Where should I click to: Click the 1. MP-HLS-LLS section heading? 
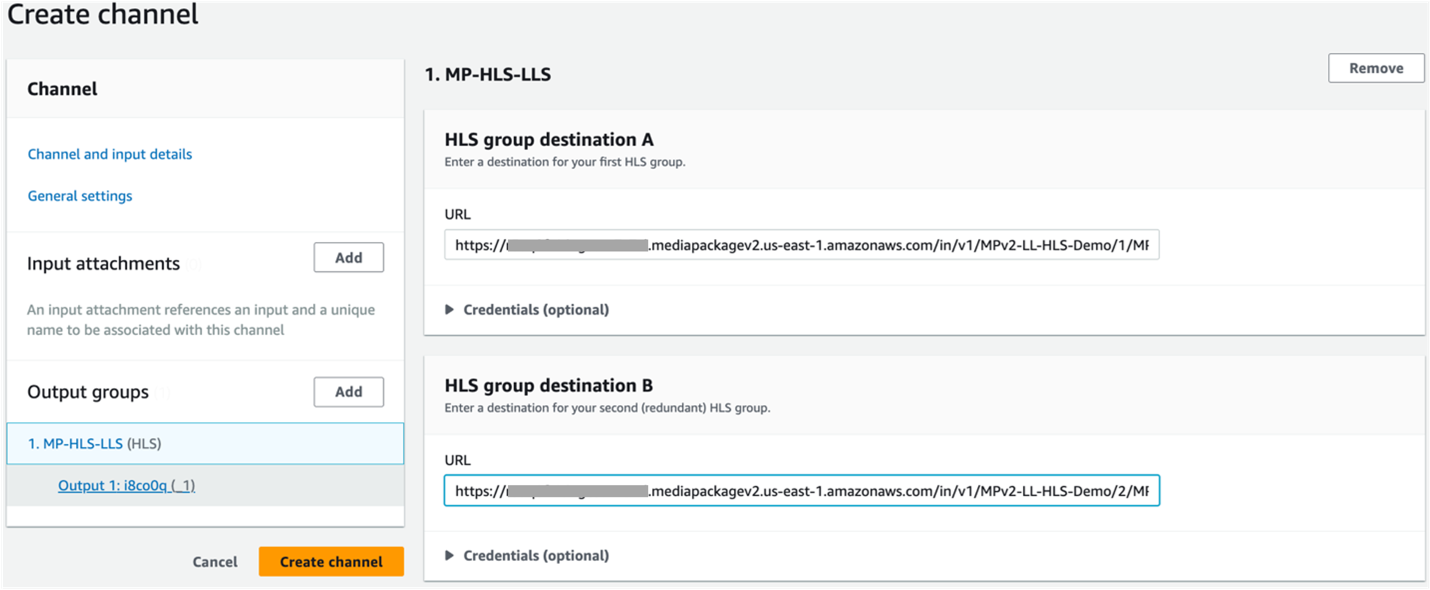[x=488, y=74]
